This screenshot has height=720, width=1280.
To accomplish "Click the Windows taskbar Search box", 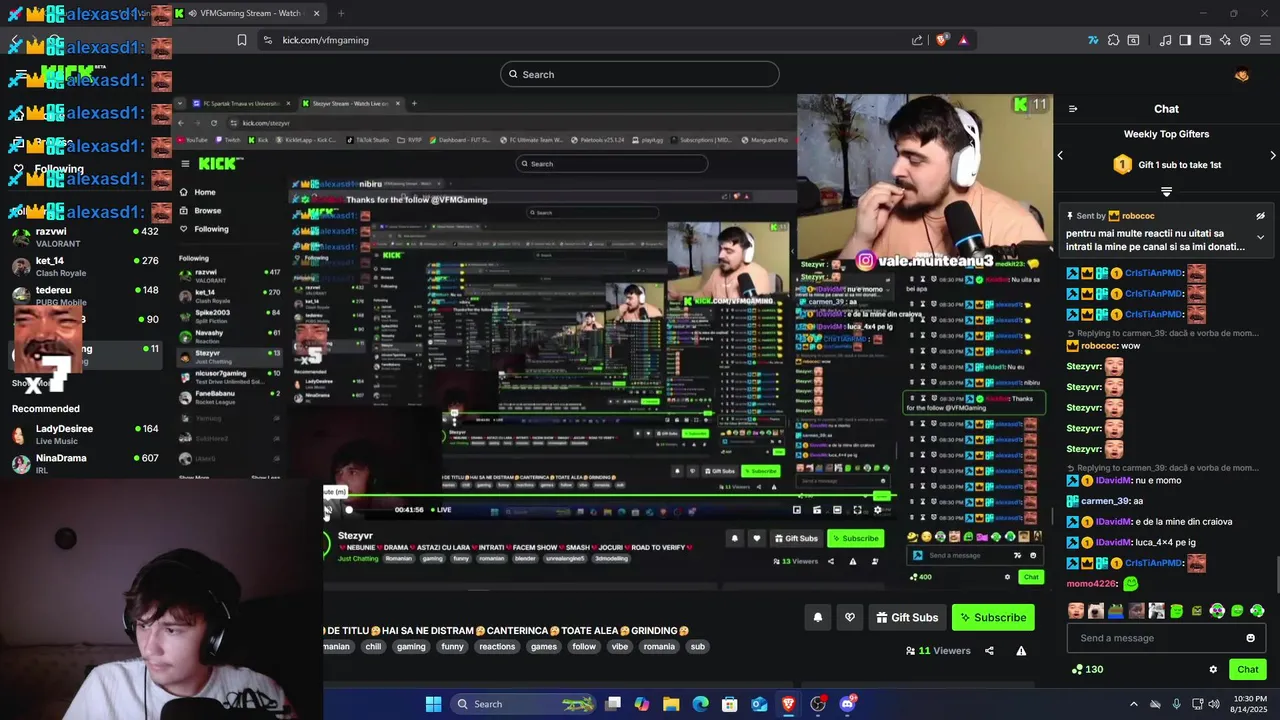I will tap(525, 704).
